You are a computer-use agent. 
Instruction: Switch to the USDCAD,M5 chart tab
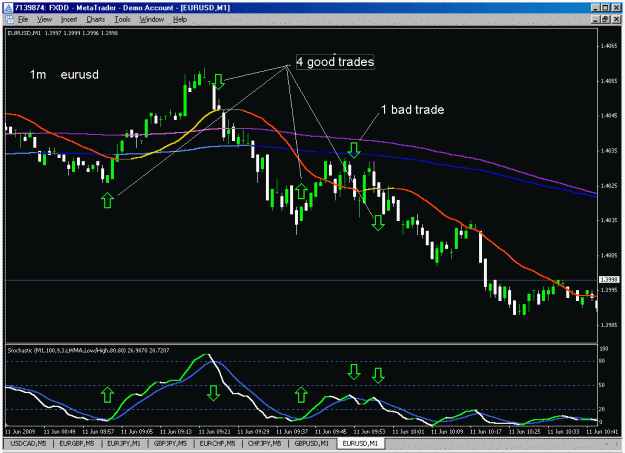tap(28, 443)
